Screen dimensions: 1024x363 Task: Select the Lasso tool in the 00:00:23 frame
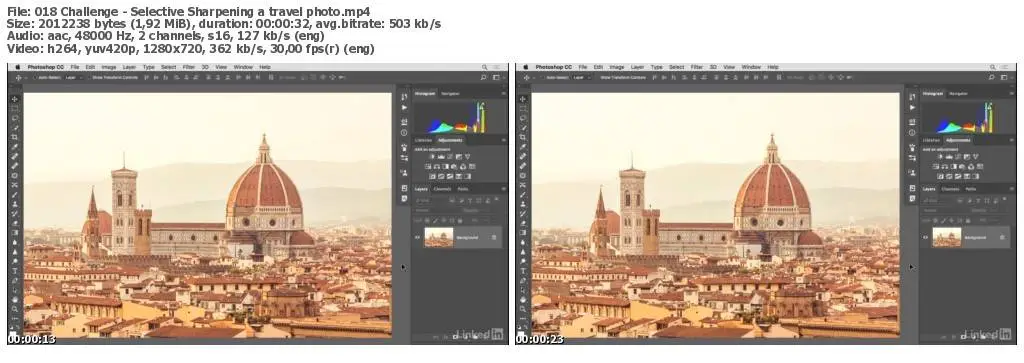pos(522,118)
